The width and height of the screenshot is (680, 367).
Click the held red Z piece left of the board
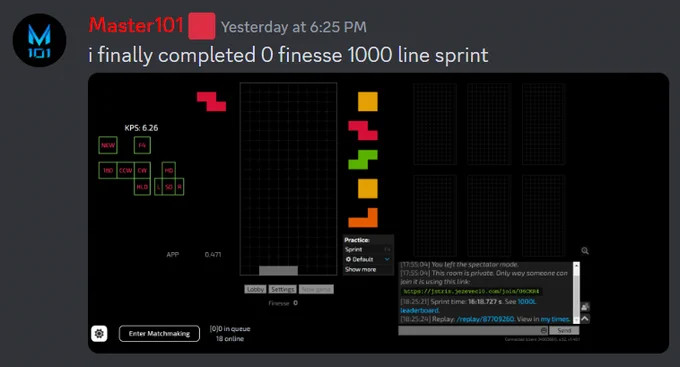coord(211,102)
